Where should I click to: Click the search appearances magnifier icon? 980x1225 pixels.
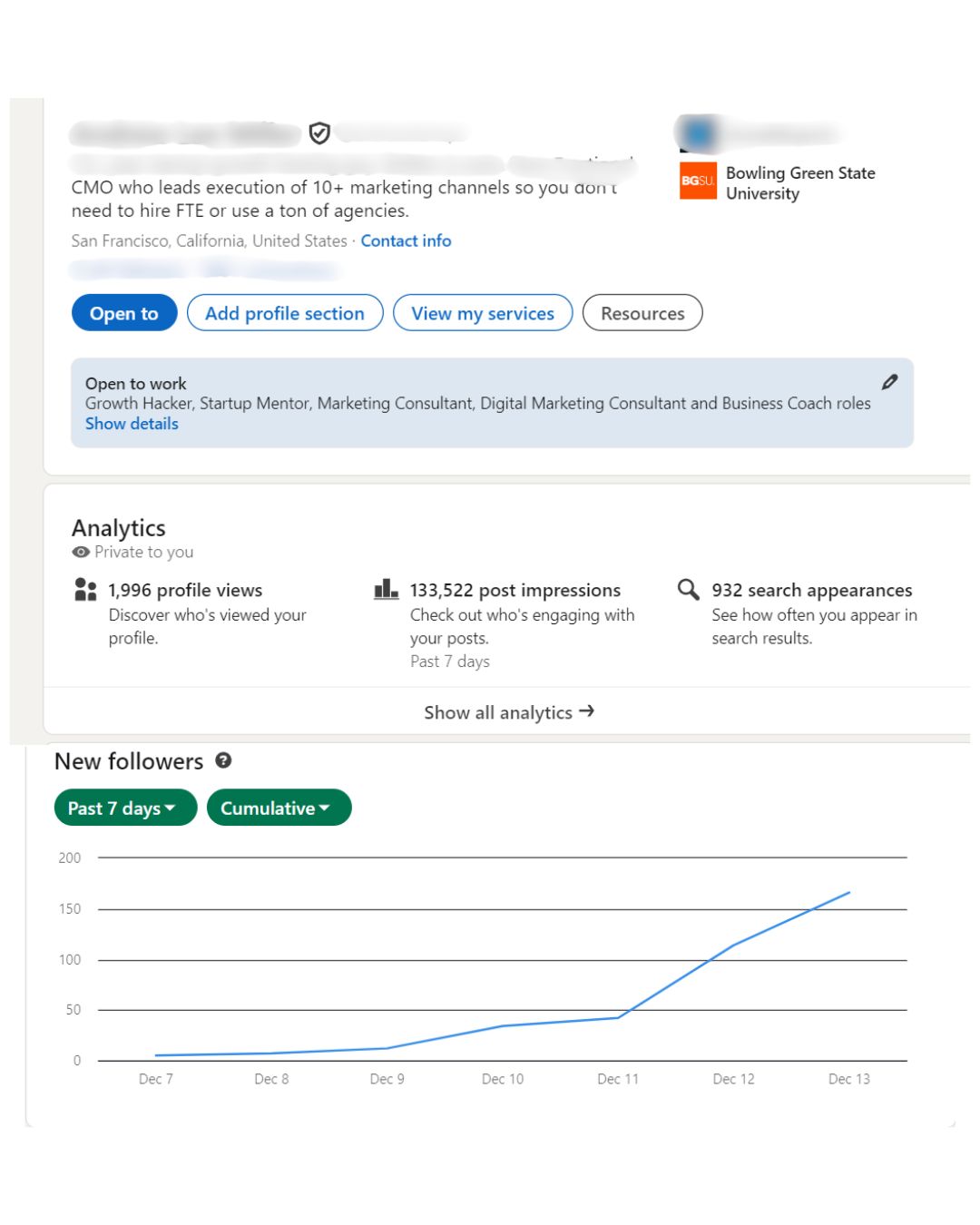pos(689,590)
